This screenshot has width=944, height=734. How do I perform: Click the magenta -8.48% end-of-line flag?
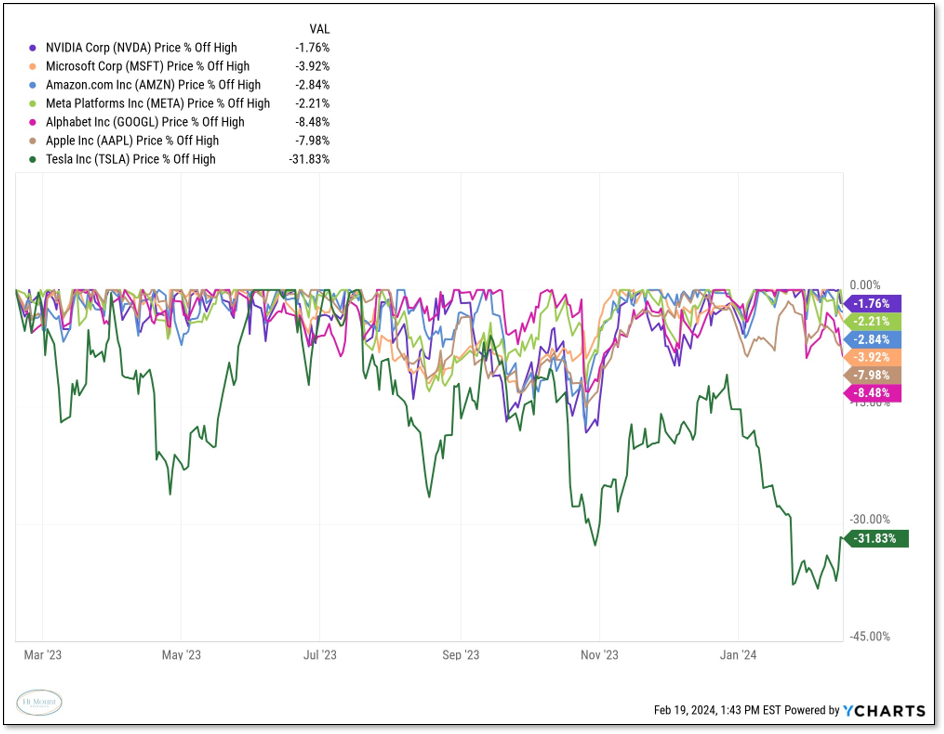[x=872, y=393]
